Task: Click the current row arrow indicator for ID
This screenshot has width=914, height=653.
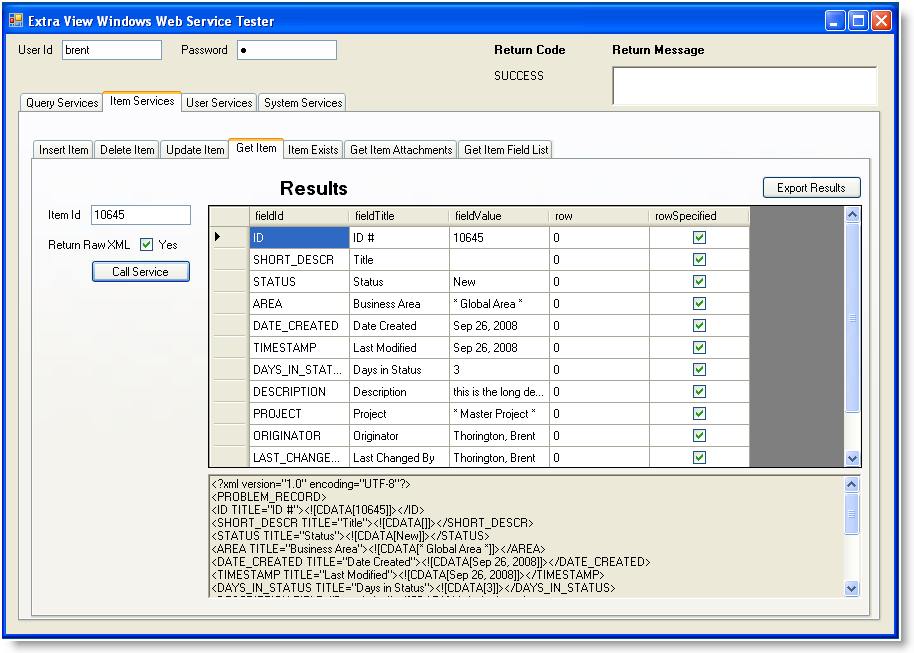Action: coord(217,237)
